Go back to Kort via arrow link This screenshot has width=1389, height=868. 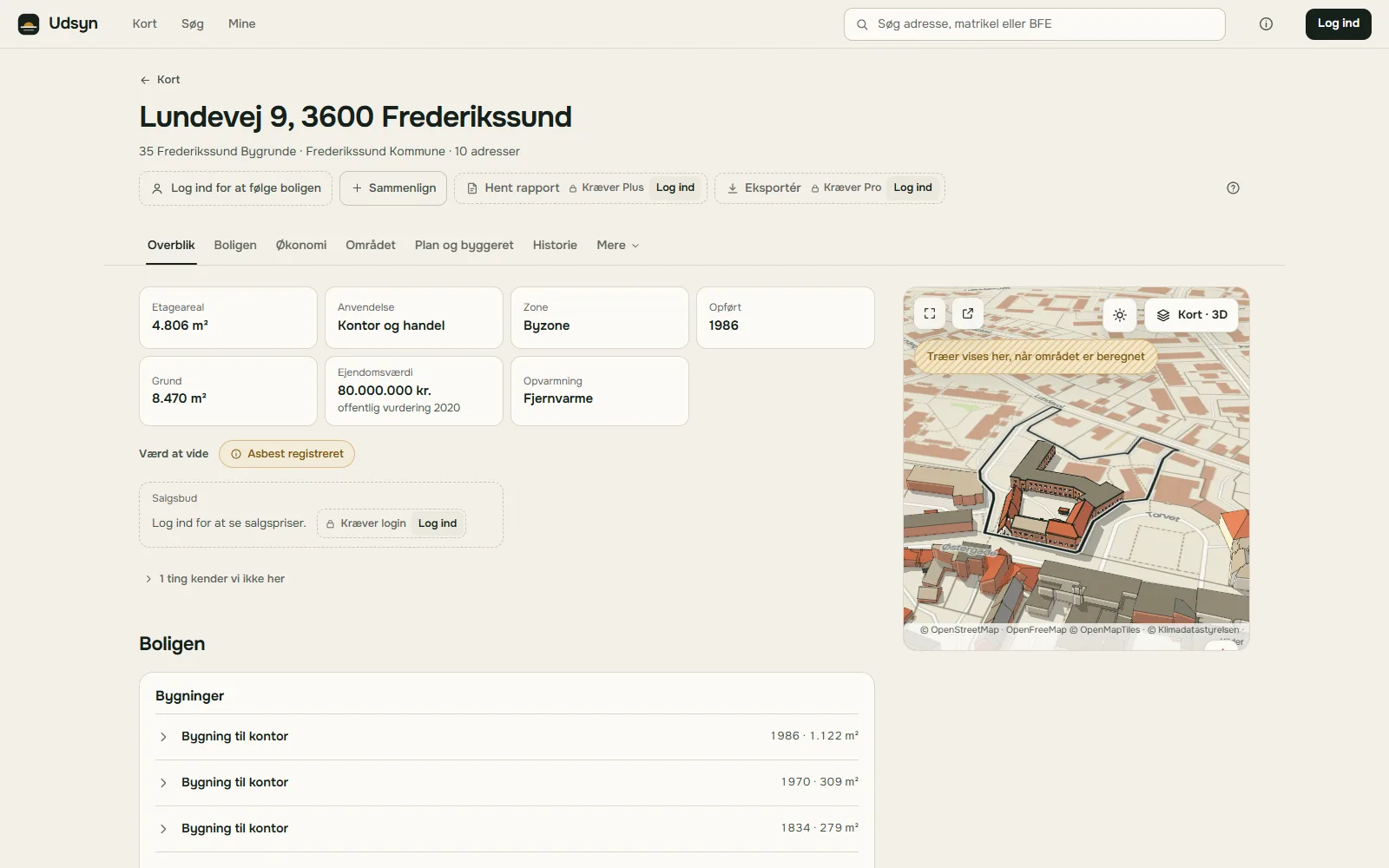point(160,80)
